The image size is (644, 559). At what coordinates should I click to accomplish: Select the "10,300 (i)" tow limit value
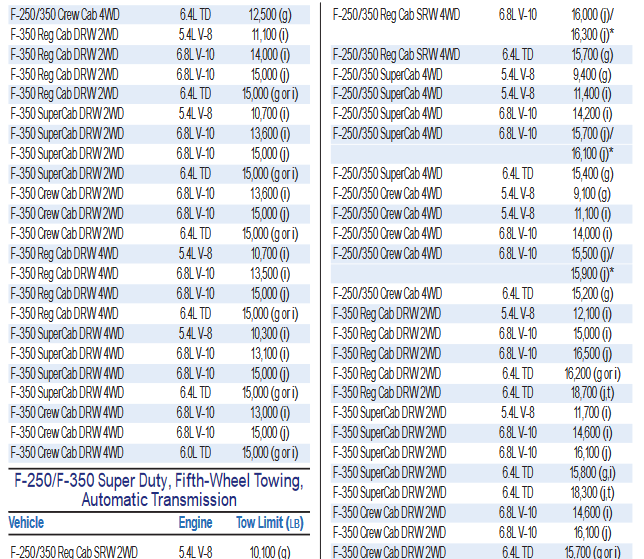(x=270, y=334)
